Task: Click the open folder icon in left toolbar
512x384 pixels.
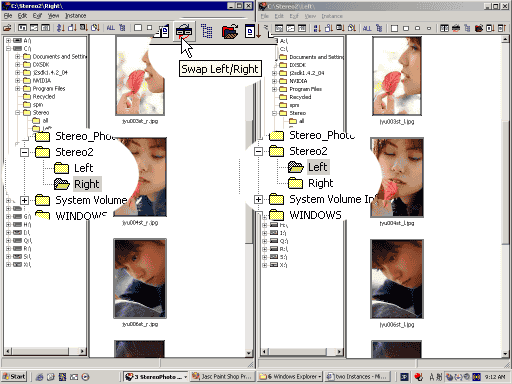Action: pyautogui.click(x=7, y=28)
